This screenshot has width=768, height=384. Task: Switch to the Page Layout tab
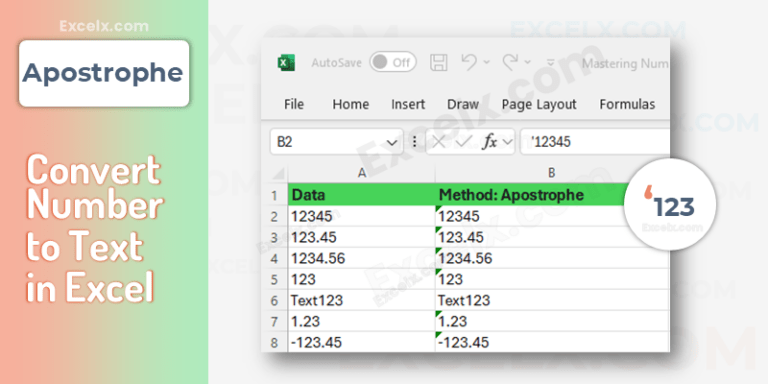click(539, 104)
